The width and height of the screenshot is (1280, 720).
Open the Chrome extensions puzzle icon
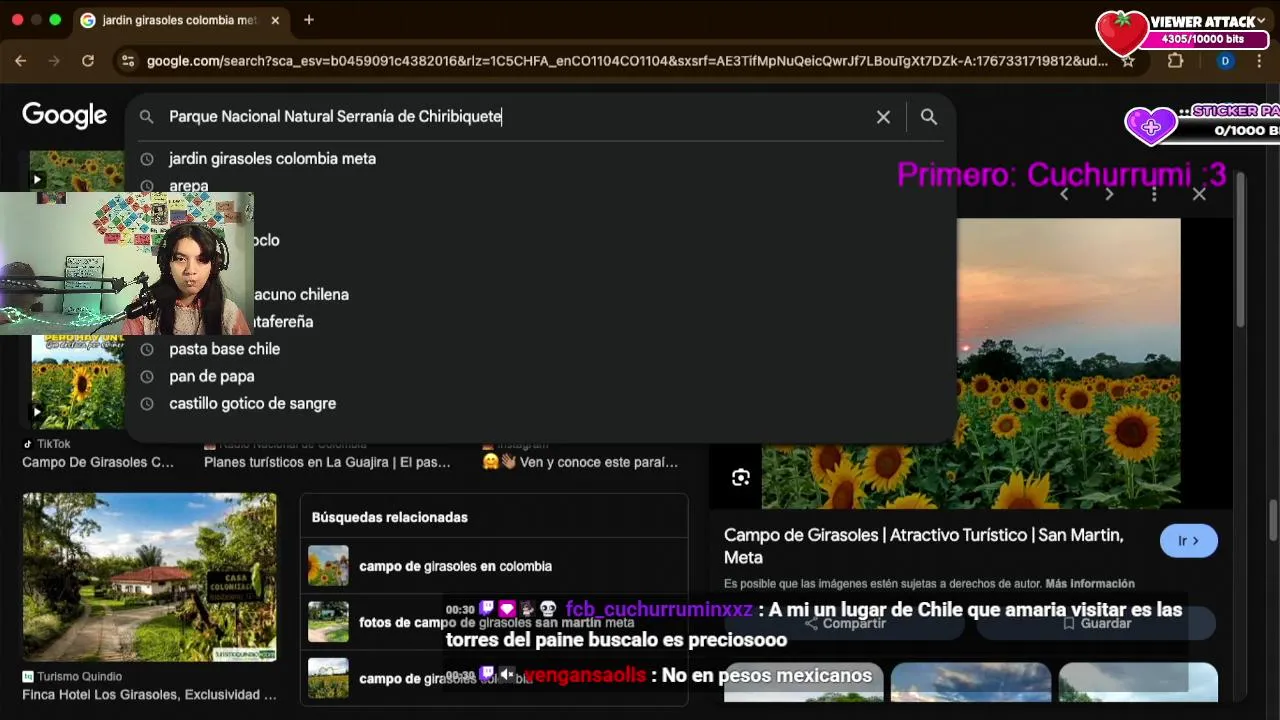tap(1175, 61)
